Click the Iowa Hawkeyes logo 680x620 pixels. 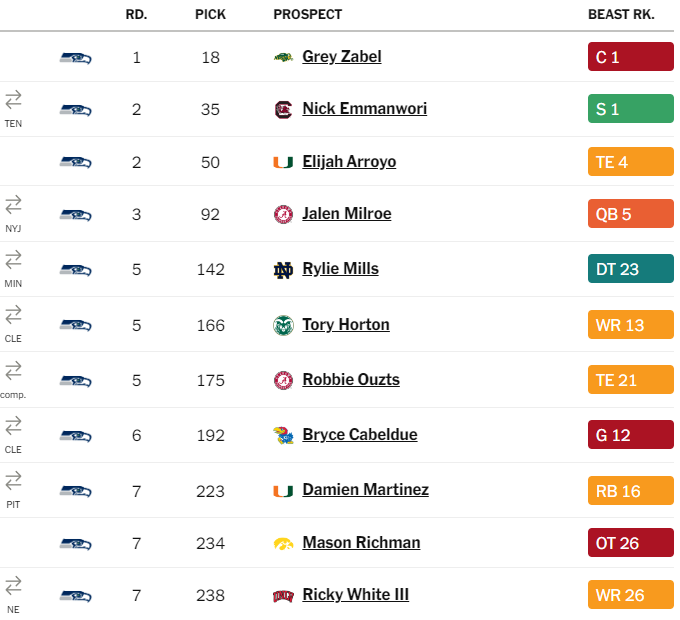283,543
